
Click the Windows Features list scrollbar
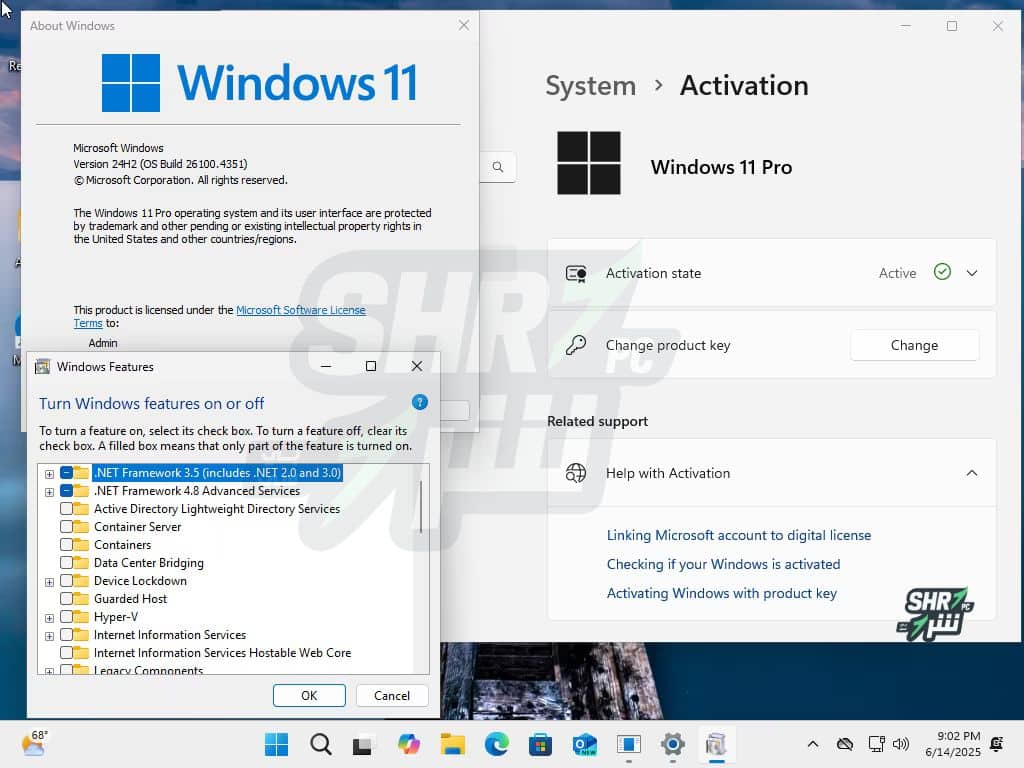pyautogui.click(x=421, y=507)
